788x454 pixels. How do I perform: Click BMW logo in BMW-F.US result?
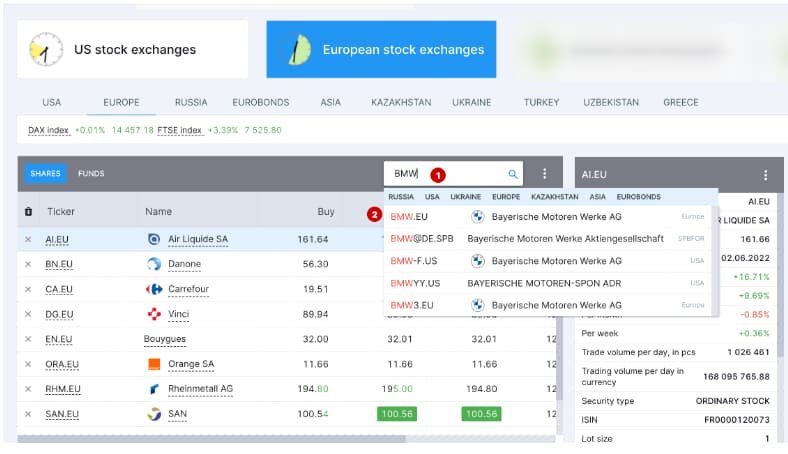(477, 261)
